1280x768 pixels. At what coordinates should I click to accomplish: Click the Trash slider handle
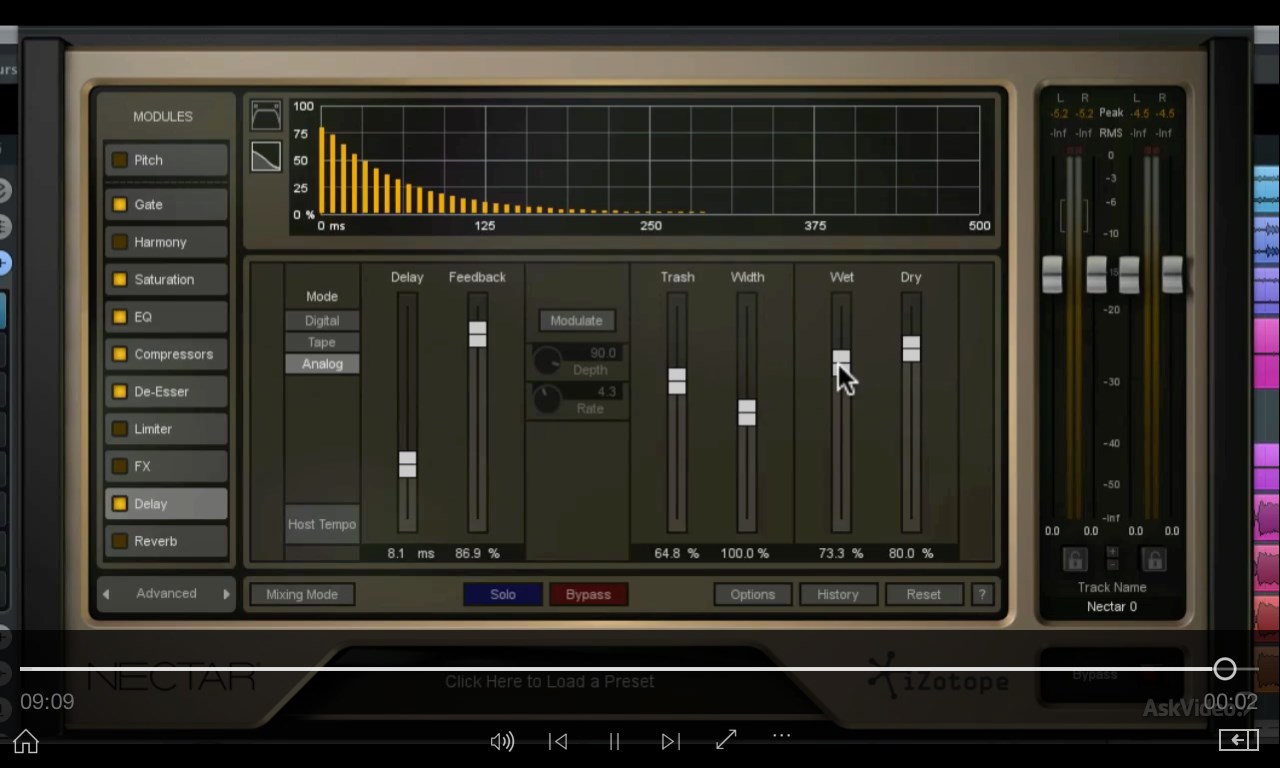pyautogui.click(x=677, y=381)
